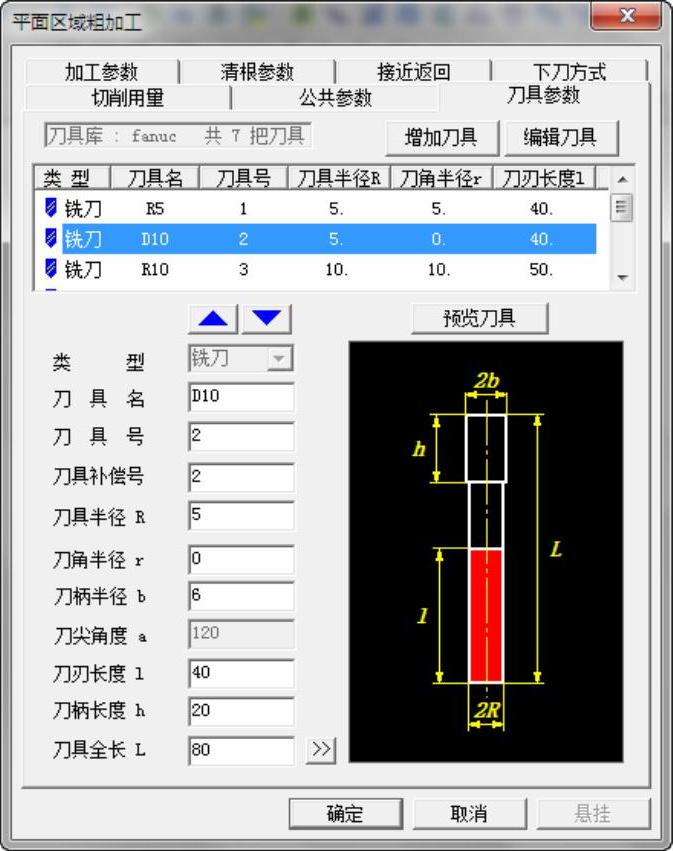Click the 悬挂 button
673x851 pixels.
click(593, 814)
